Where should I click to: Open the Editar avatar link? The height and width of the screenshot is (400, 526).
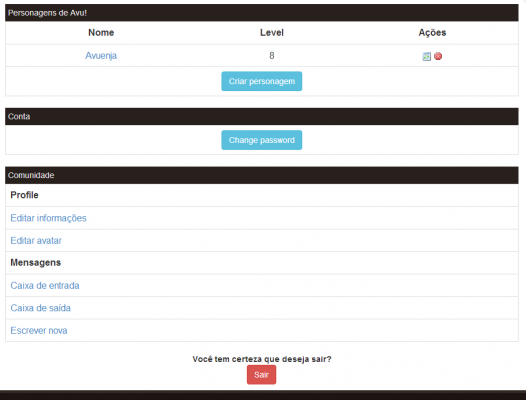[x=36, y=241]
